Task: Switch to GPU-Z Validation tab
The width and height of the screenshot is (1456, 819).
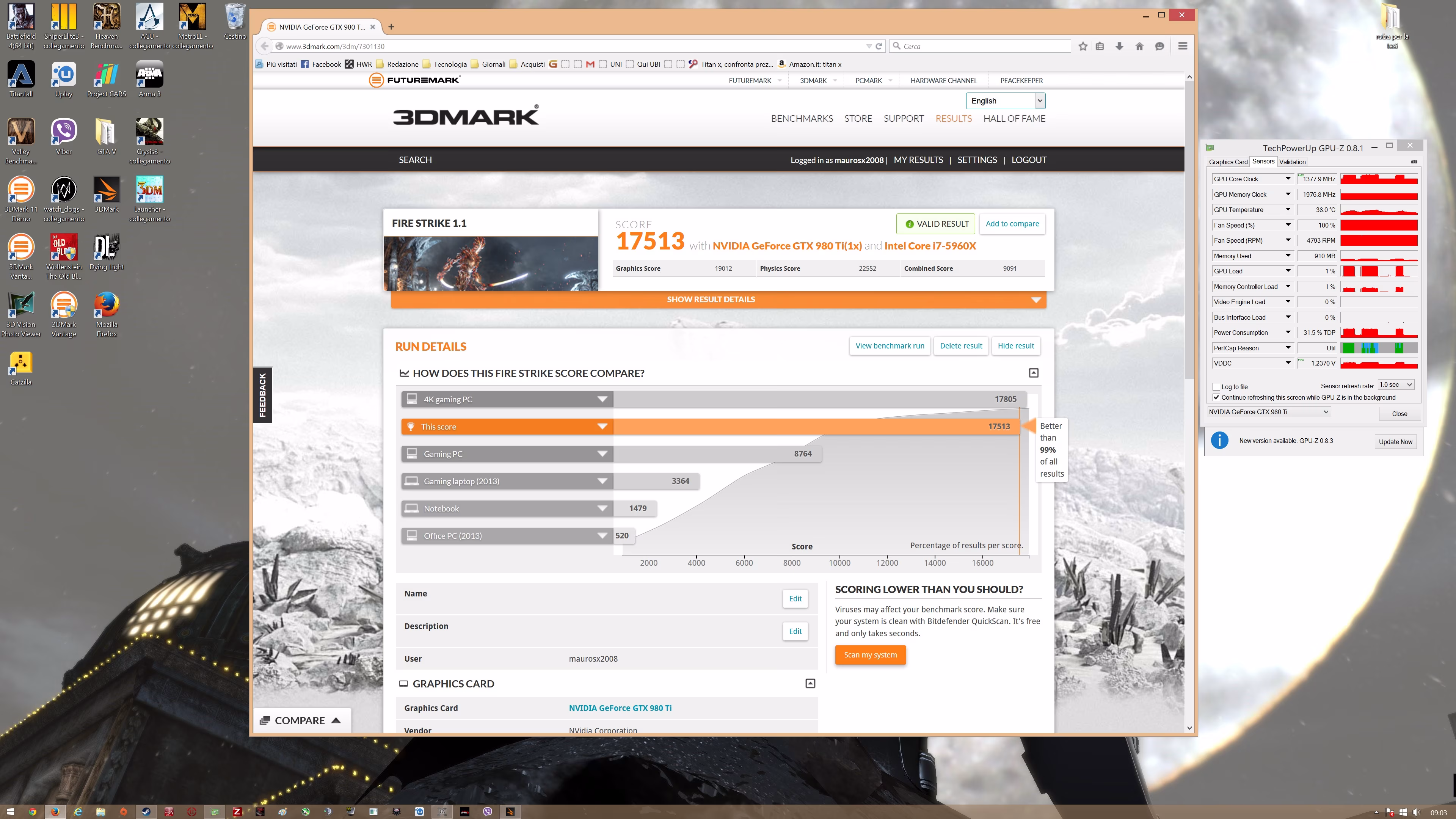Action: 1292,162
